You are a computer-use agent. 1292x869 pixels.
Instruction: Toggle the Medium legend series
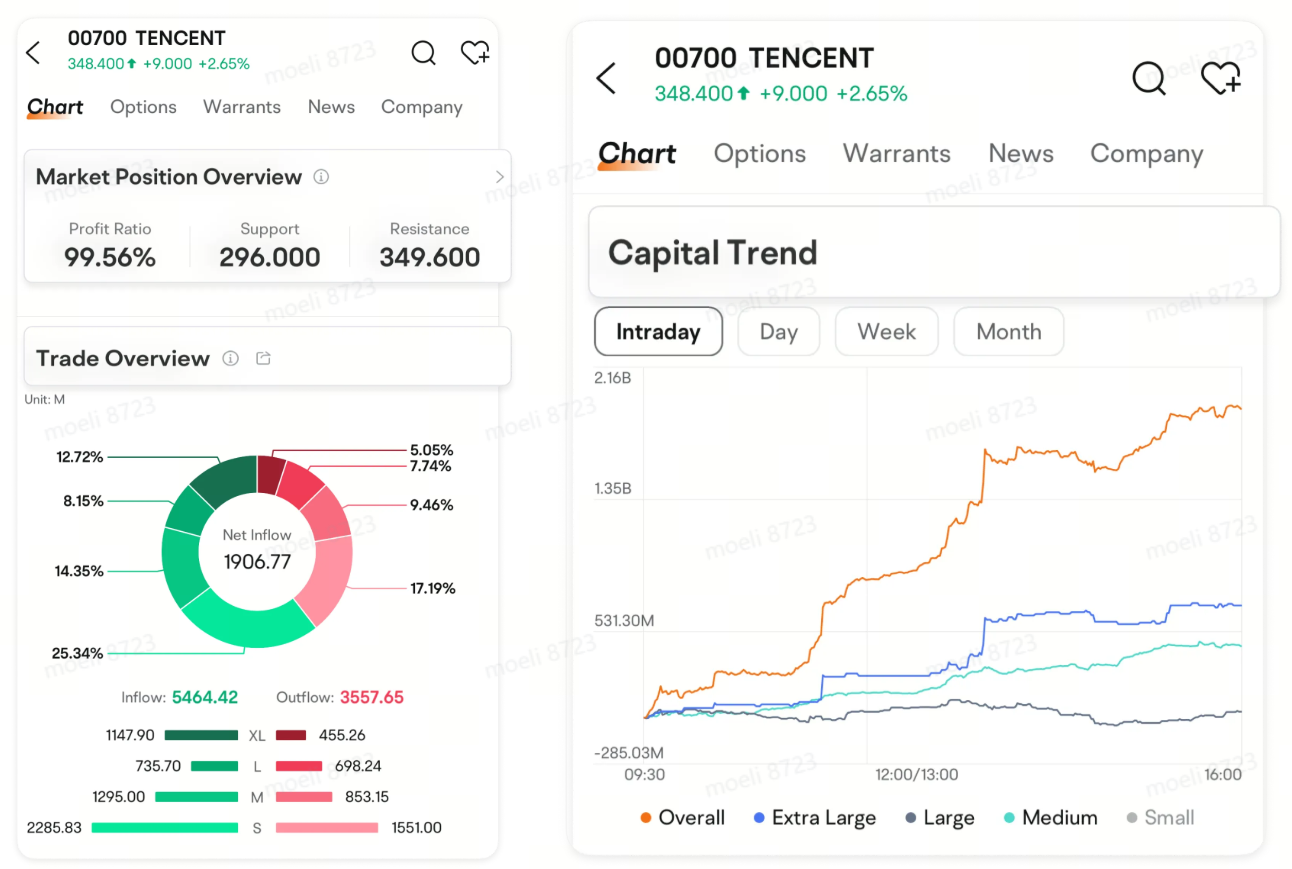[1050, 818]
